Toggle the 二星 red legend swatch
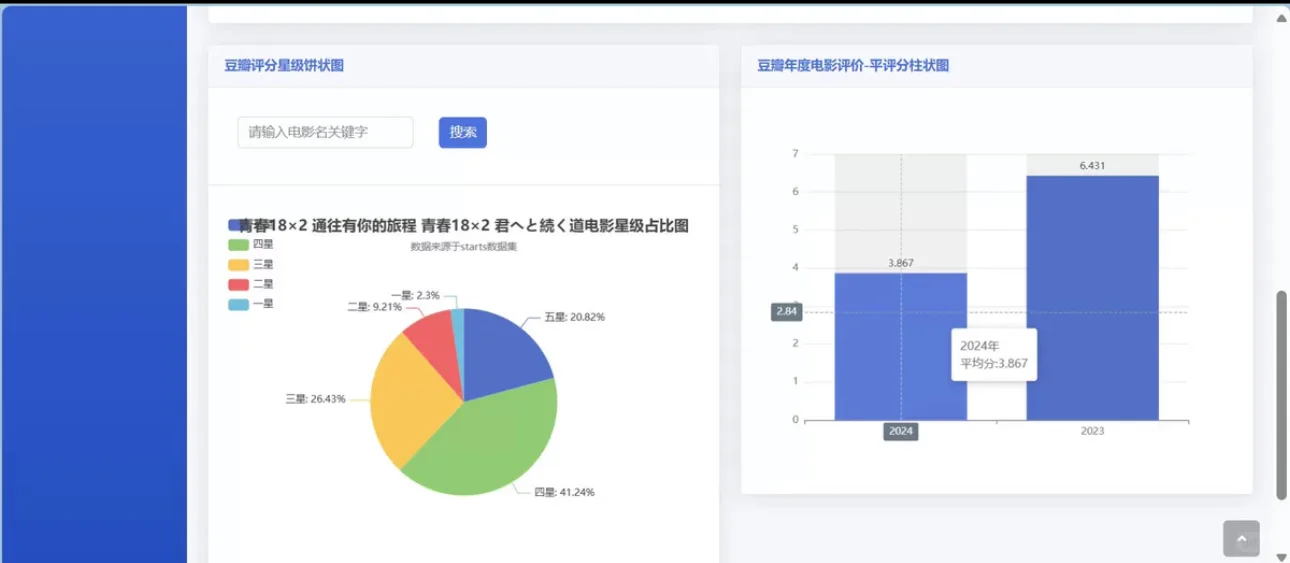Image resolution: width=1290 pixels, height=563 pixels. (x=238, y=284)
